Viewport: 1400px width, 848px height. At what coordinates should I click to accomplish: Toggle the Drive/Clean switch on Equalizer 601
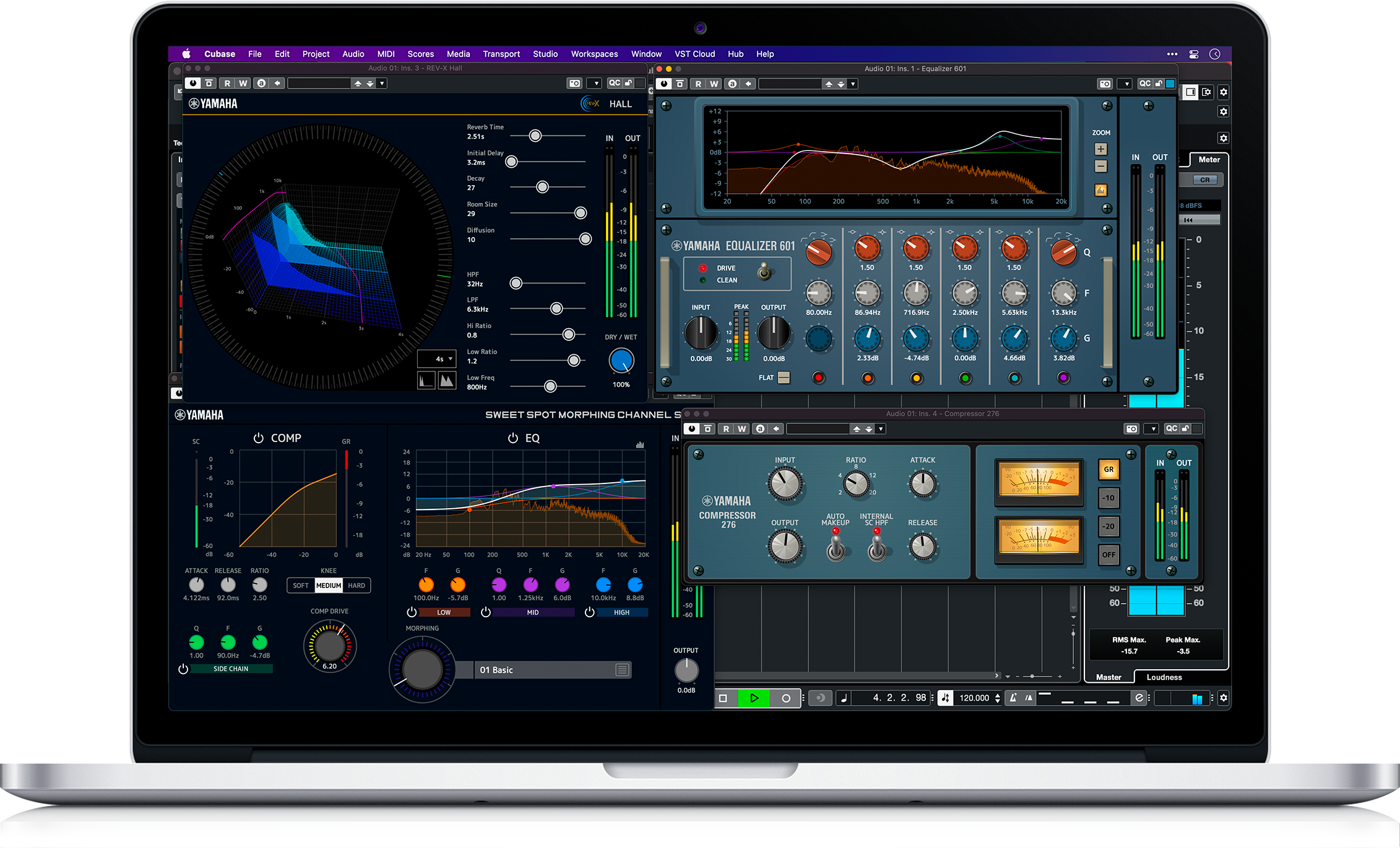coord(765,272)
